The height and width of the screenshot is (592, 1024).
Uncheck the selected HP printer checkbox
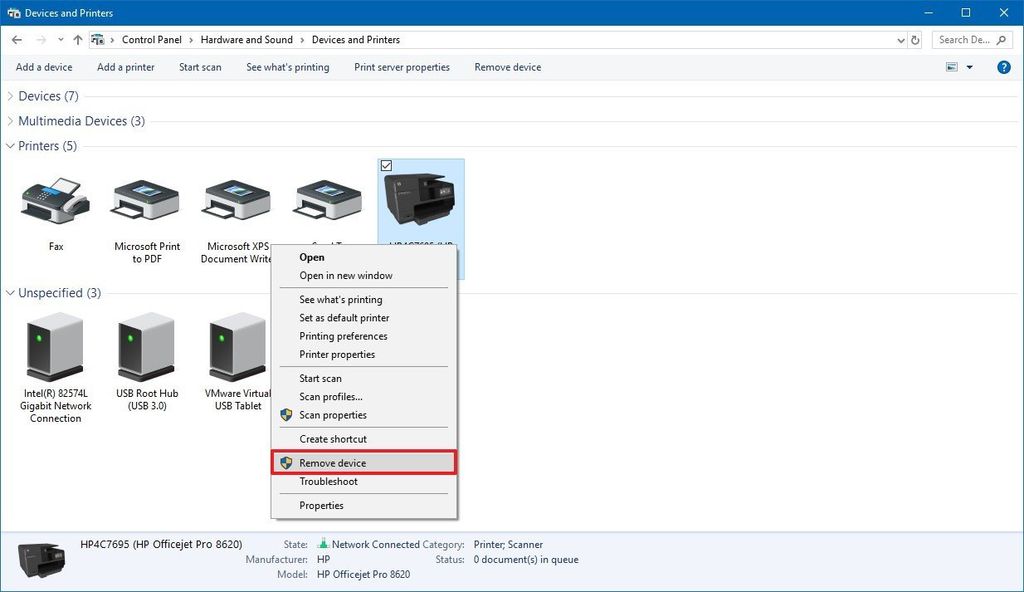(x=388, y=165)
